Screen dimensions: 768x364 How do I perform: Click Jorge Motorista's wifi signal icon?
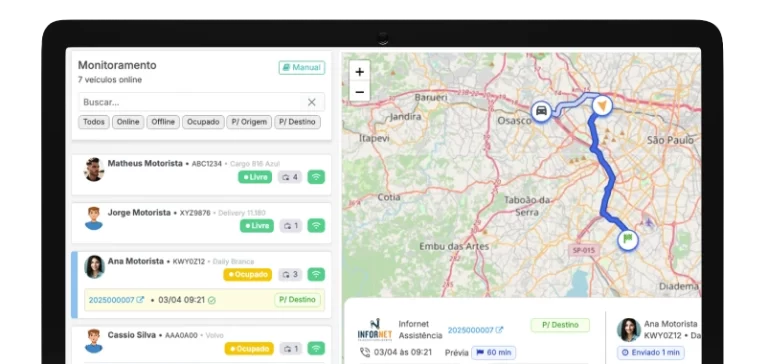click(x=316, y=226)
